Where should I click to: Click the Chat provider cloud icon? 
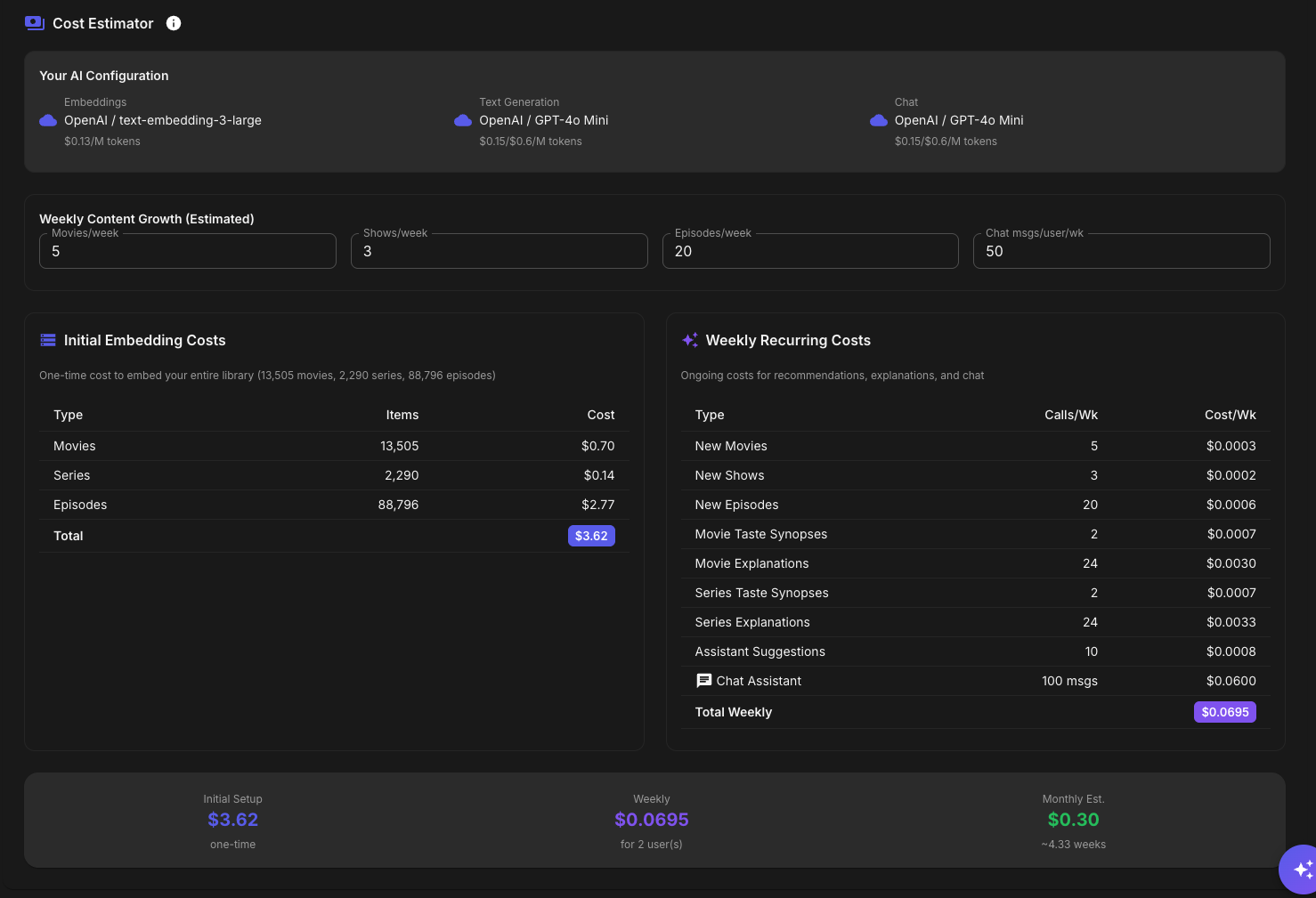point(879,120)
